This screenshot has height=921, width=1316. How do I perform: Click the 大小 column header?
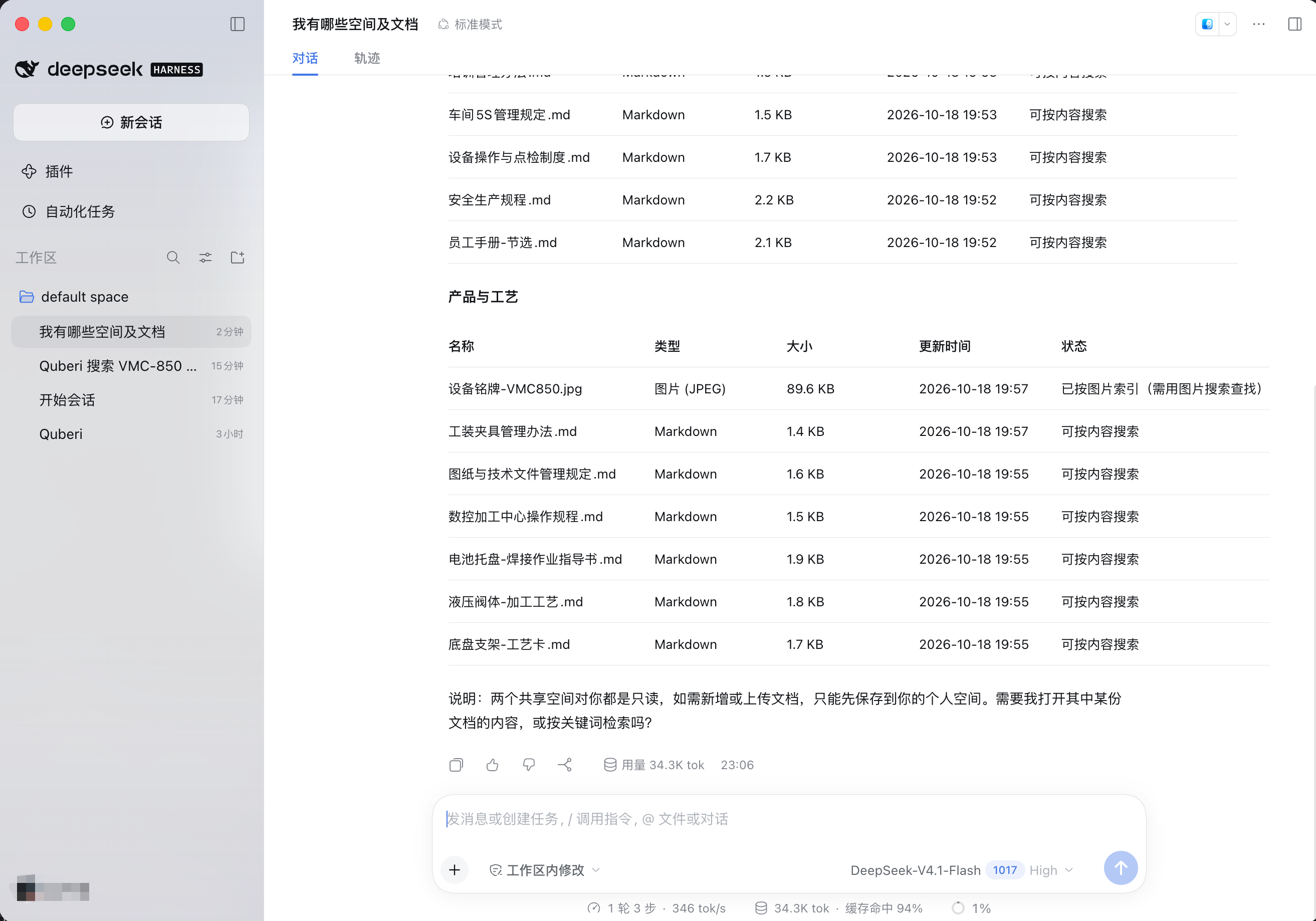click(x=799, y=346)
